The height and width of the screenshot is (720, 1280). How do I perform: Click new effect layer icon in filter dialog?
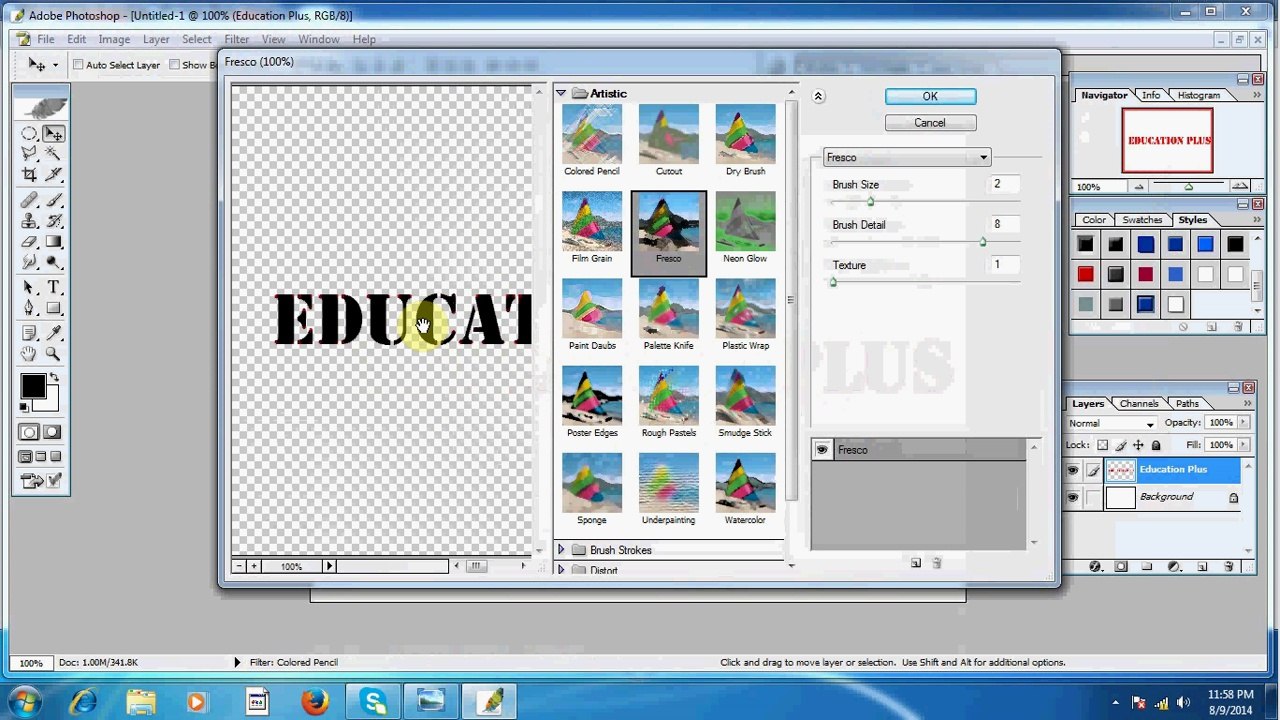[915, 563]
